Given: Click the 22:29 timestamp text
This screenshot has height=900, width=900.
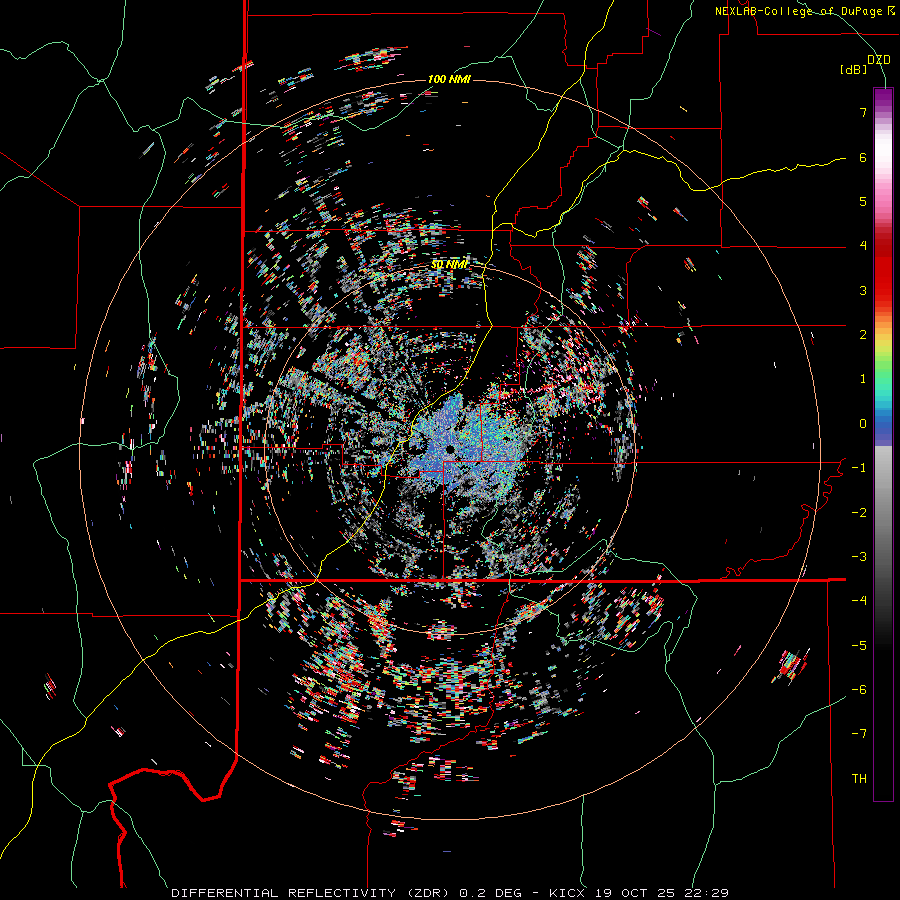Looking at the screenshot, I should click(x=707, y=893).
